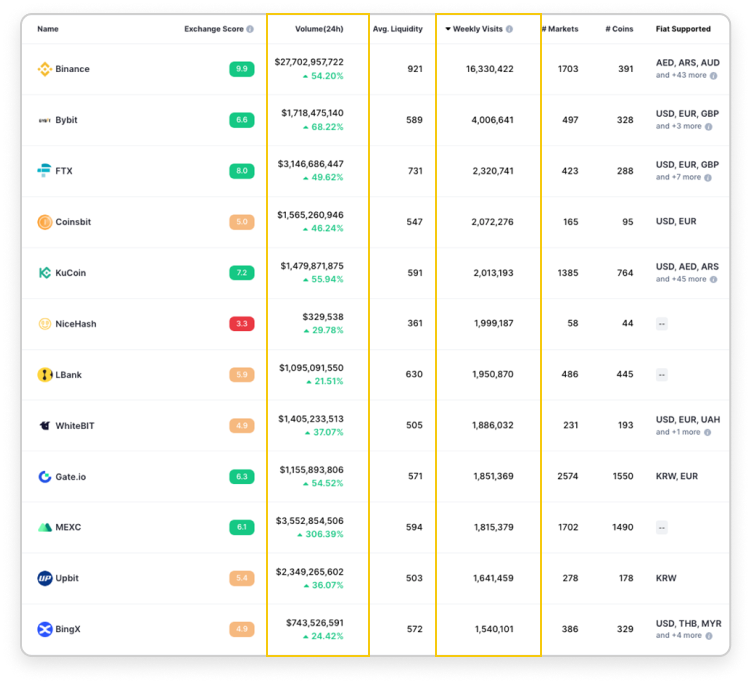Image resolution: width=752 pixels, height=684 pixels.
Task: Click the WhiteBIT exchange logo icon
Action: [x=45, y=426]
